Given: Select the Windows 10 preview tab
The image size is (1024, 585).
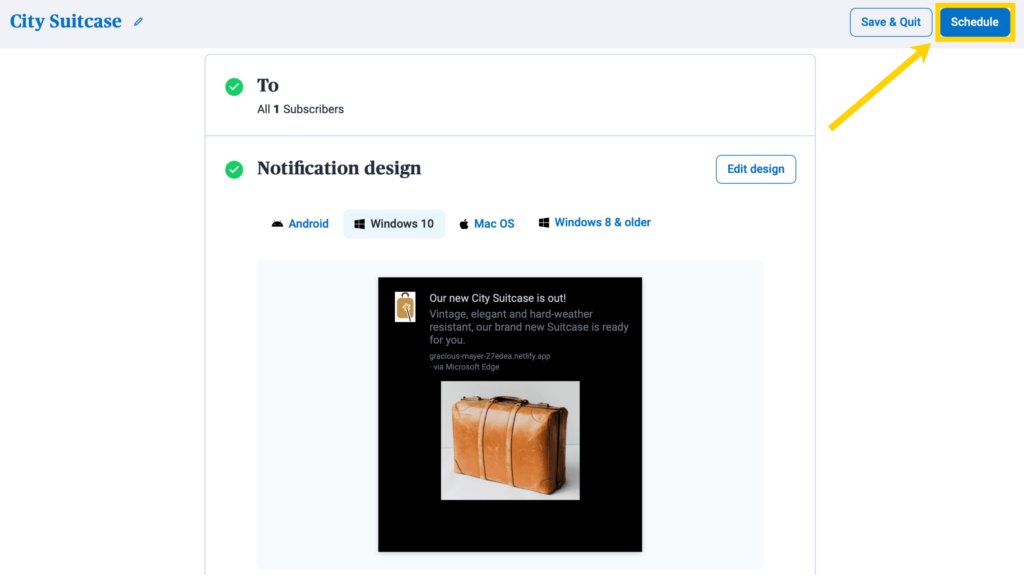Looking at the screenshot, I should 394,224.
